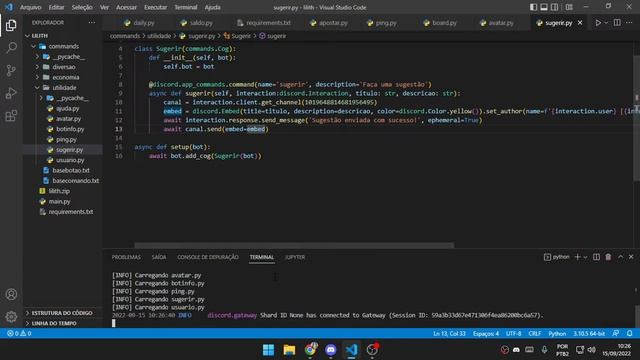Select interpreter 3.10.5 64-bit

point(589,333)
